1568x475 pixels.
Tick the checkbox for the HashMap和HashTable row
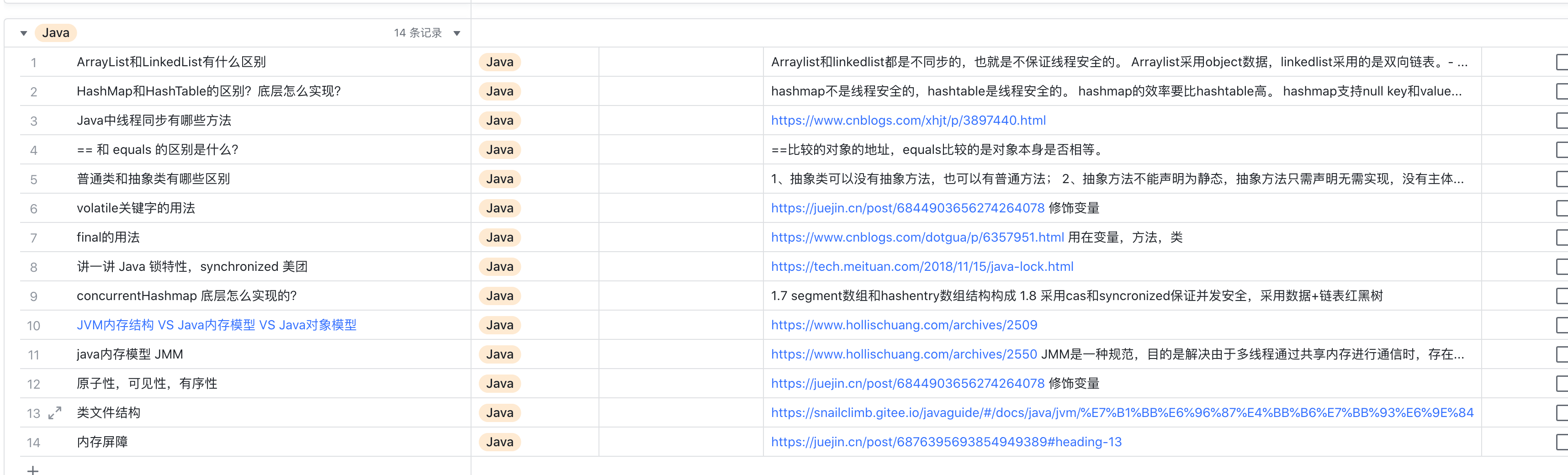point(1562,91)
